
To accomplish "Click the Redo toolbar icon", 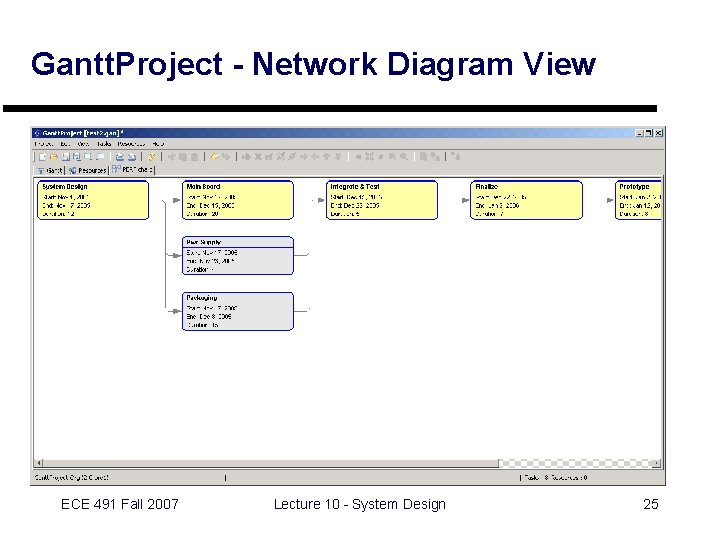I will coord(226,157).
